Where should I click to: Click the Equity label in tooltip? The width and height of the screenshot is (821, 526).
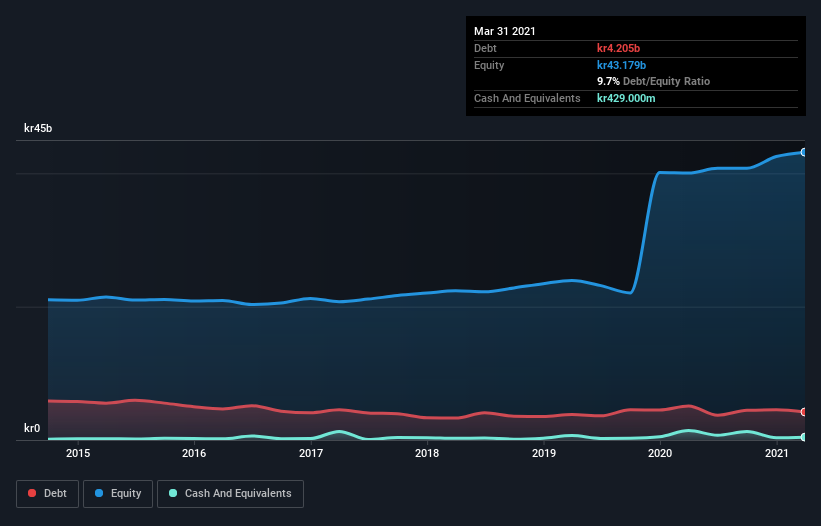coord(489,65)
